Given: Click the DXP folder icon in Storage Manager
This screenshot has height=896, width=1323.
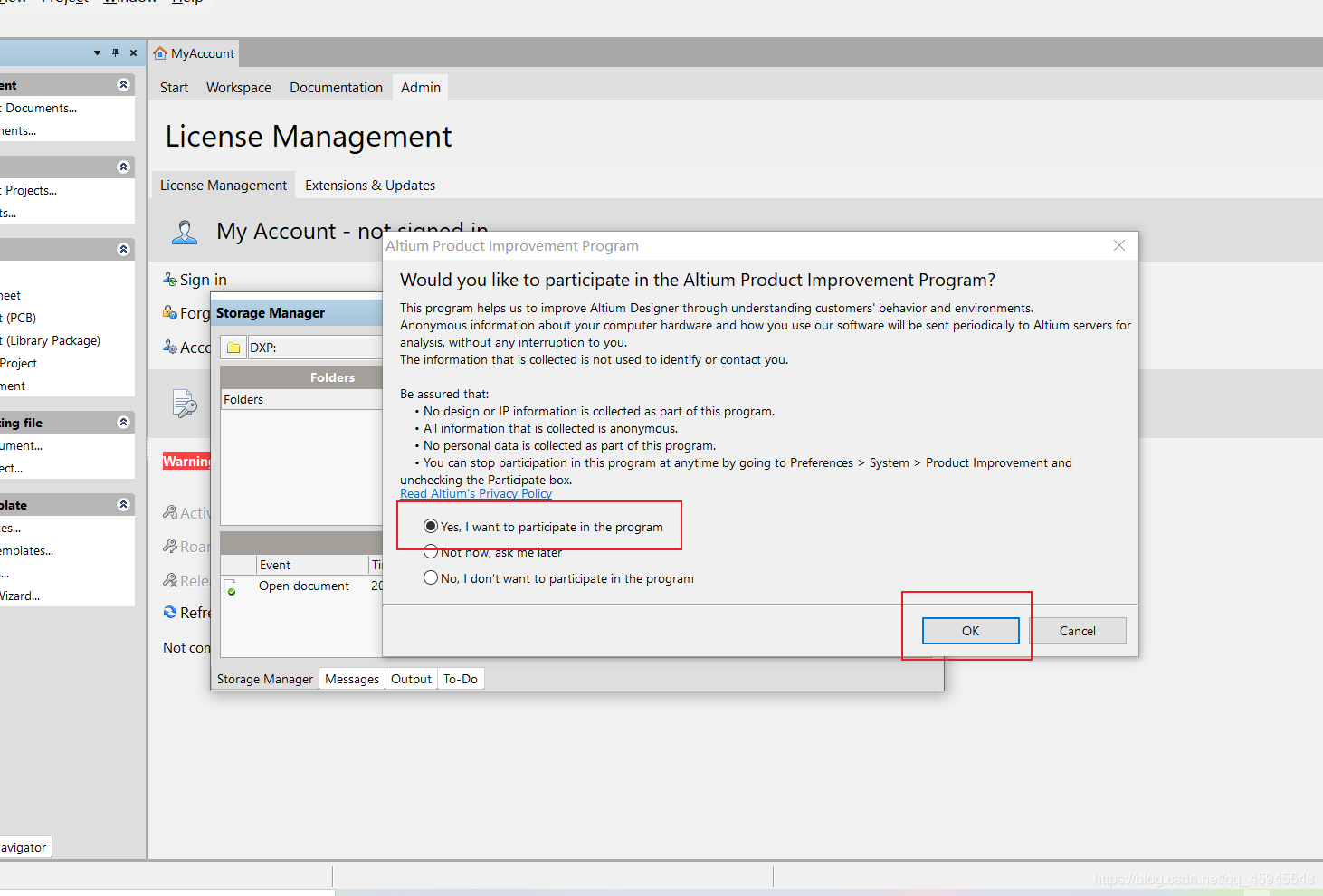Looking at the screenshot, I should click(233, 348).
